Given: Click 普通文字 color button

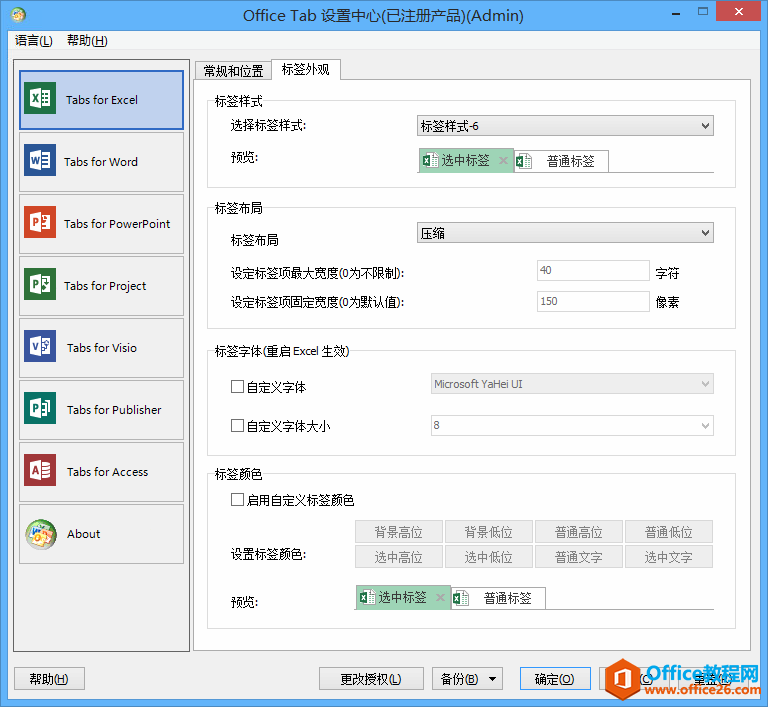Looking at the screenshot, I should pyautogui.click(x=579, y=557).
